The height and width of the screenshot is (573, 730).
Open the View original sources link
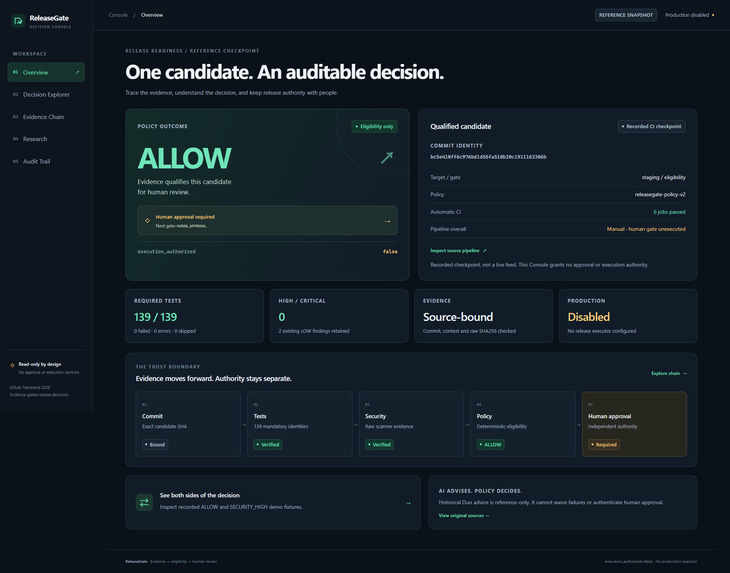[x=464, y=515]
